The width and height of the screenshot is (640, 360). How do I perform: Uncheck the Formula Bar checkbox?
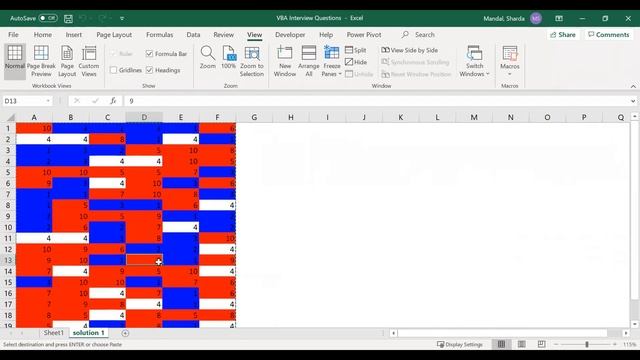(x=149, y=53)
